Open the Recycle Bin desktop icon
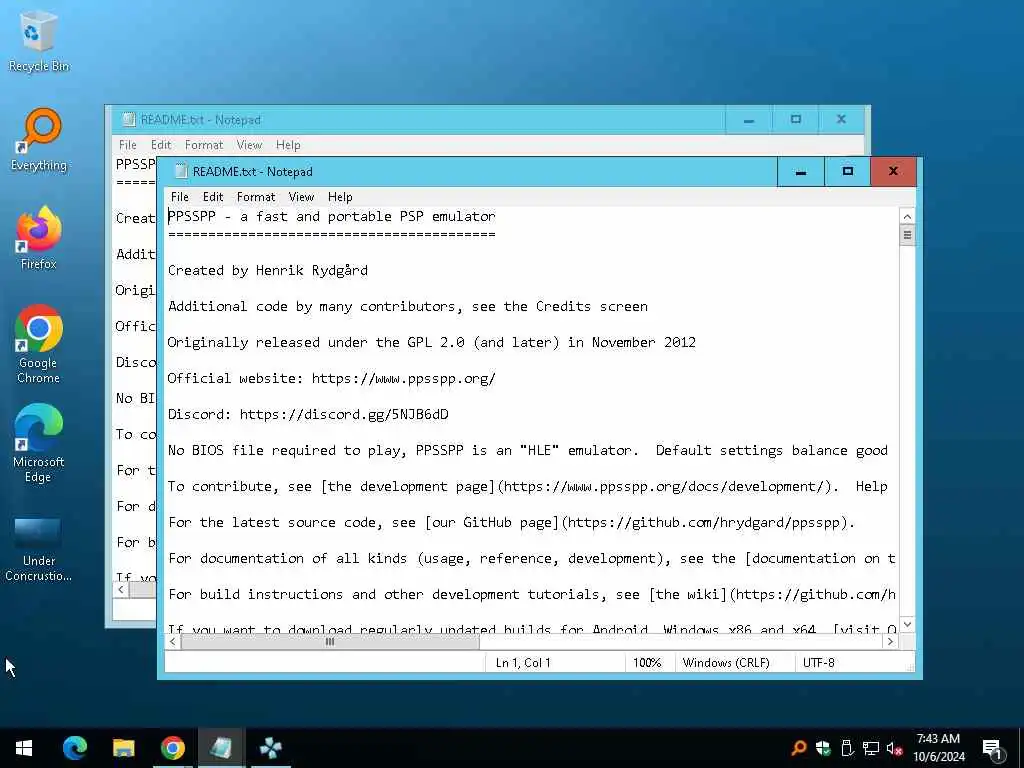Image resolution: width=1024 pixels, height=768 pixels. (39, 41)
